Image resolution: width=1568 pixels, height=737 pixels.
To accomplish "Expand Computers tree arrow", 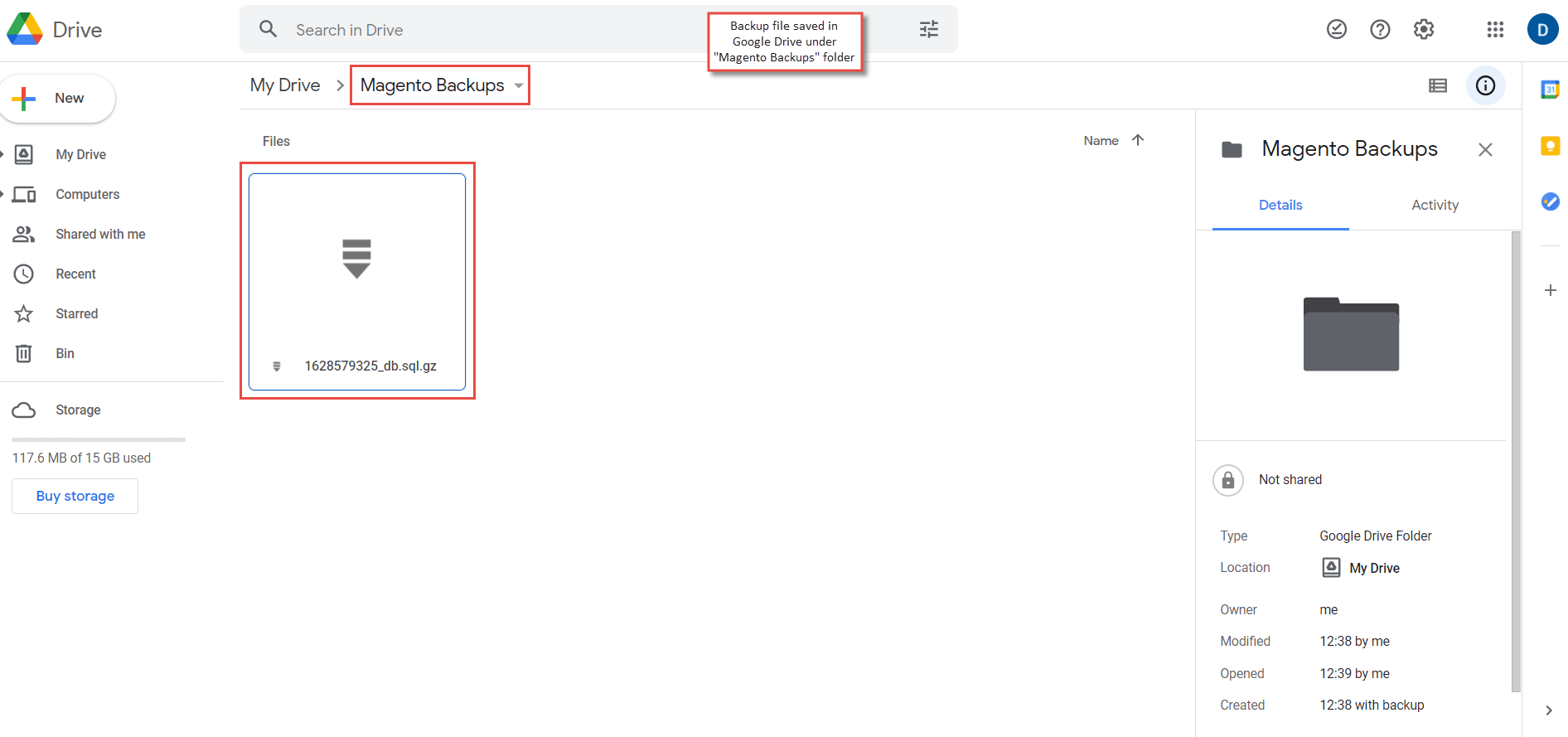I will [x=2, y=194].
